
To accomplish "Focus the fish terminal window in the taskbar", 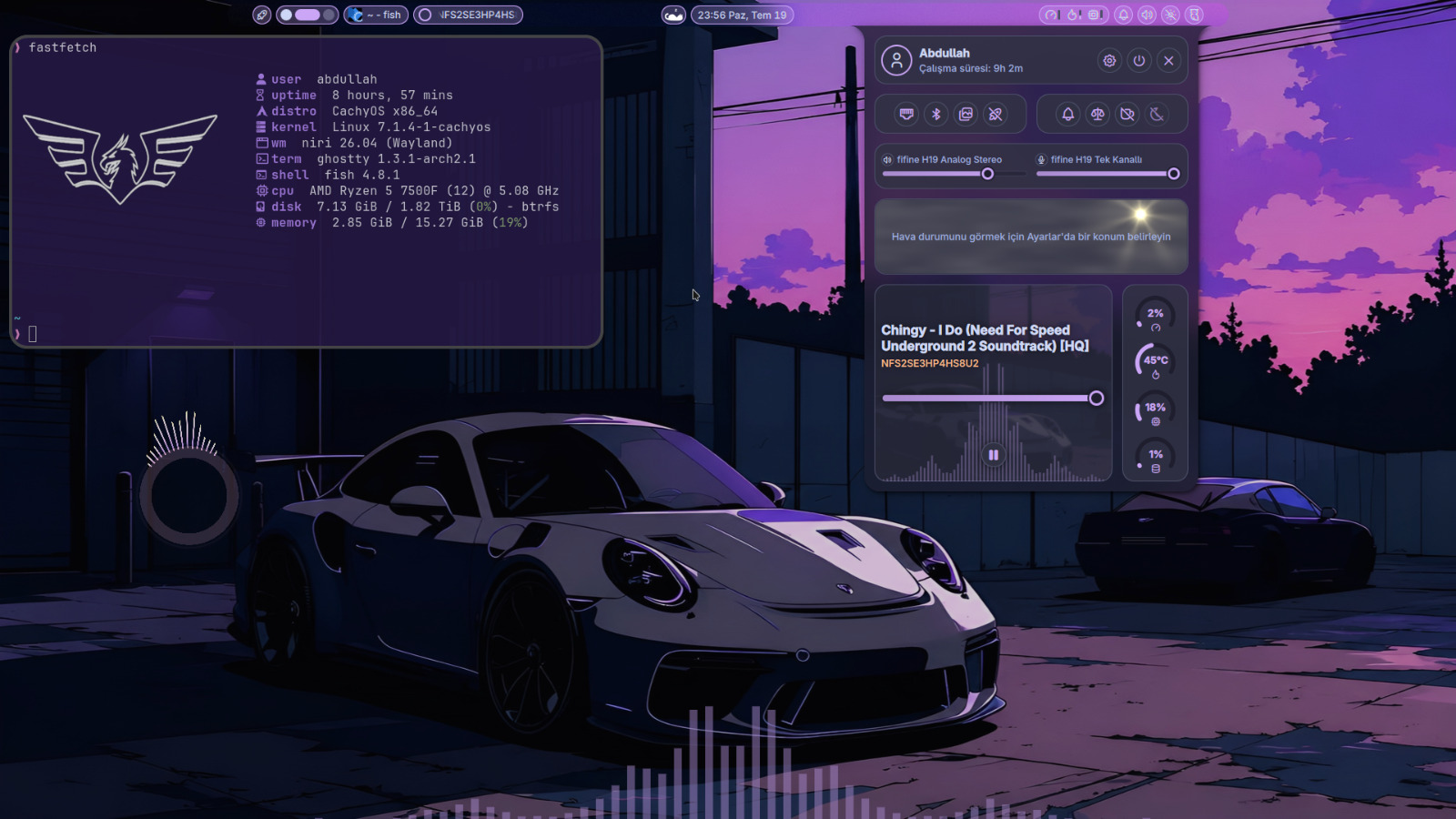I will pyautogui.click(x=376, y=15).
